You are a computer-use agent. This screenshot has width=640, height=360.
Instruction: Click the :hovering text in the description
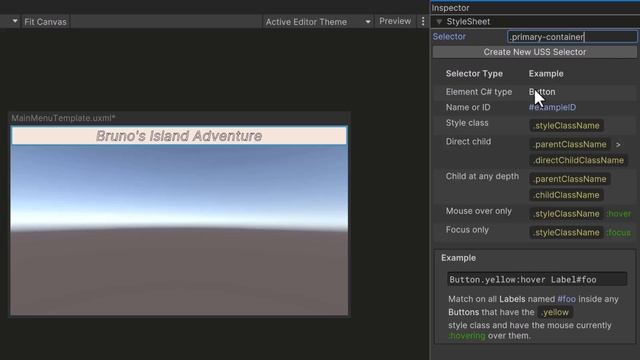click(467, 336)
